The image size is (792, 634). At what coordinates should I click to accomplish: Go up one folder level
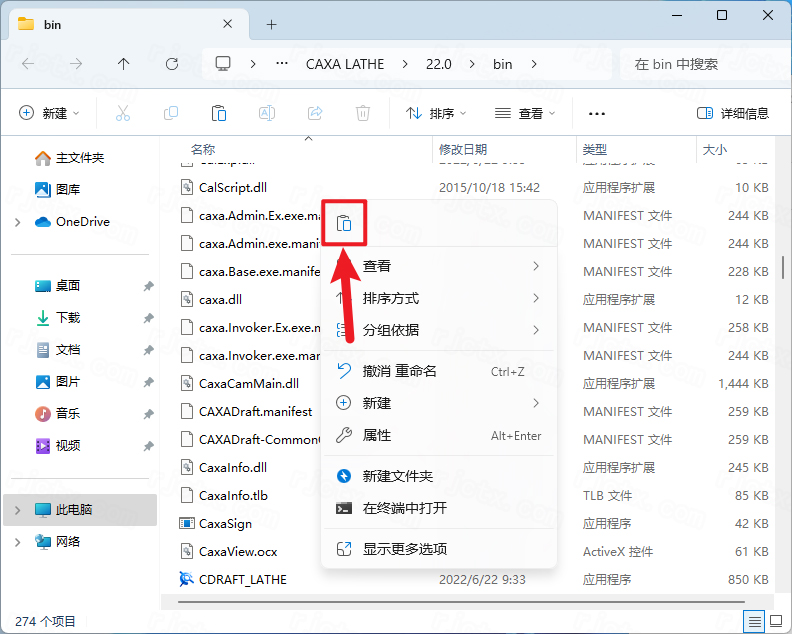(x=123, y=64)
